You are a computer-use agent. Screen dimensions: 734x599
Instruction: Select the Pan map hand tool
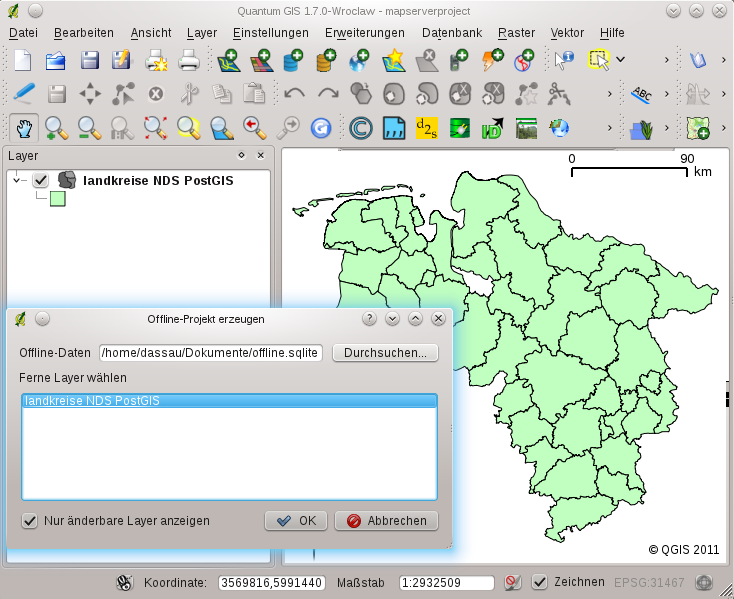click(24, 128)
